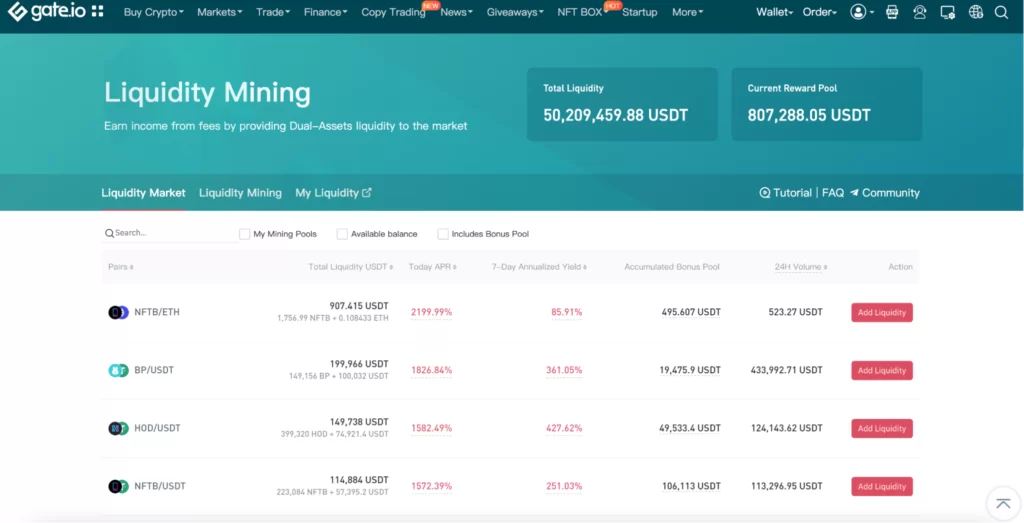
Task: Click the scroll-to-top arrow button
Action: 1003,503
